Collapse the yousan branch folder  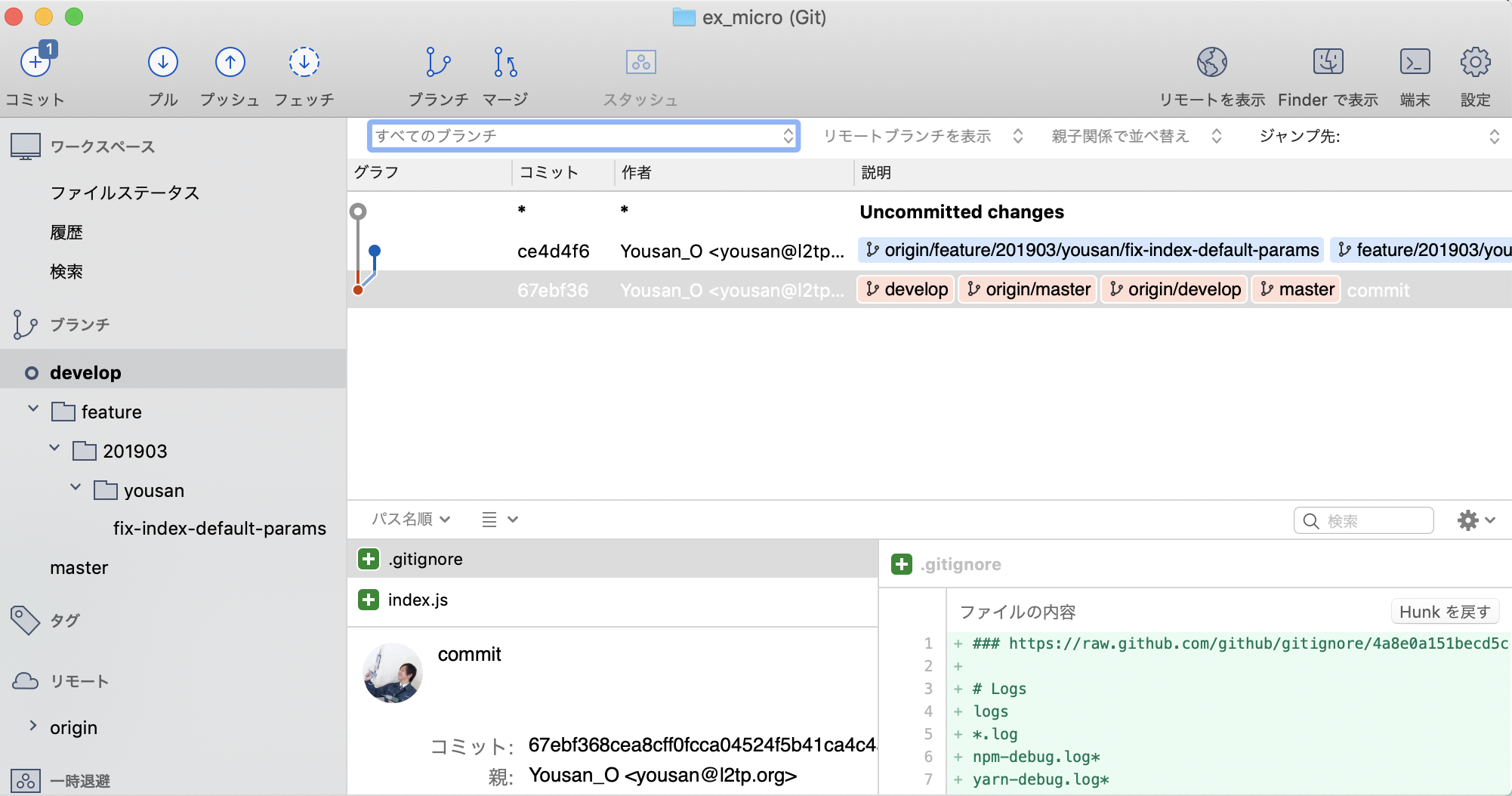pyautogui.click(x=75, y=489)
